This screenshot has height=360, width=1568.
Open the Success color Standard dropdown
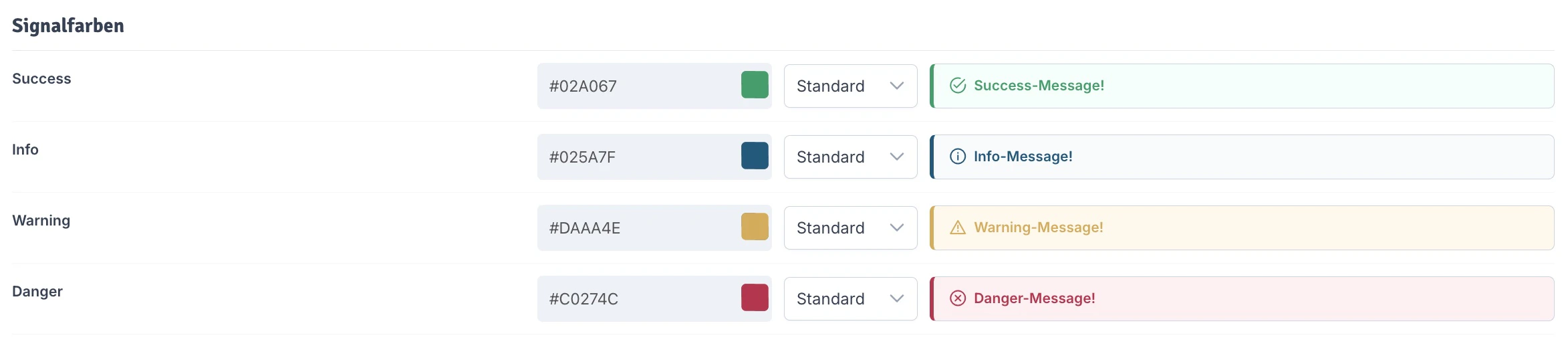coord(850,86)
